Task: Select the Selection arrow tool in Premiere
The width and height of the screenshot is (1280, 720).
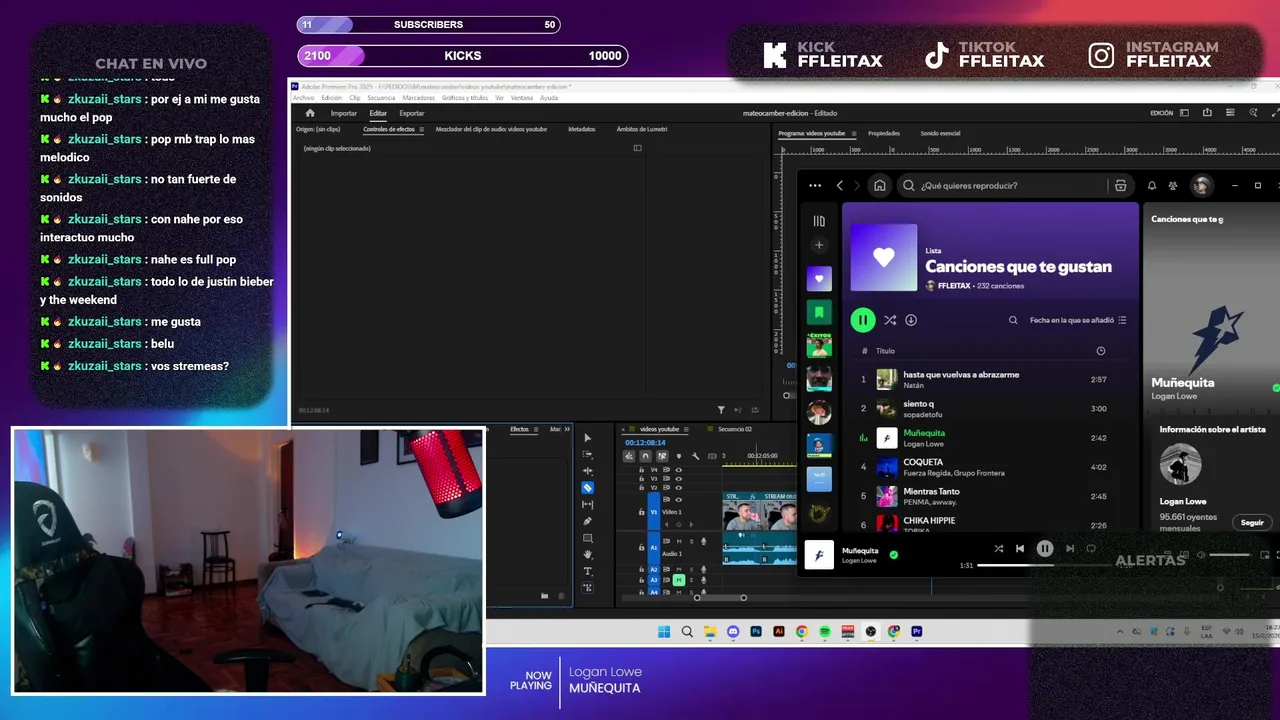Action: pos(588,438)
